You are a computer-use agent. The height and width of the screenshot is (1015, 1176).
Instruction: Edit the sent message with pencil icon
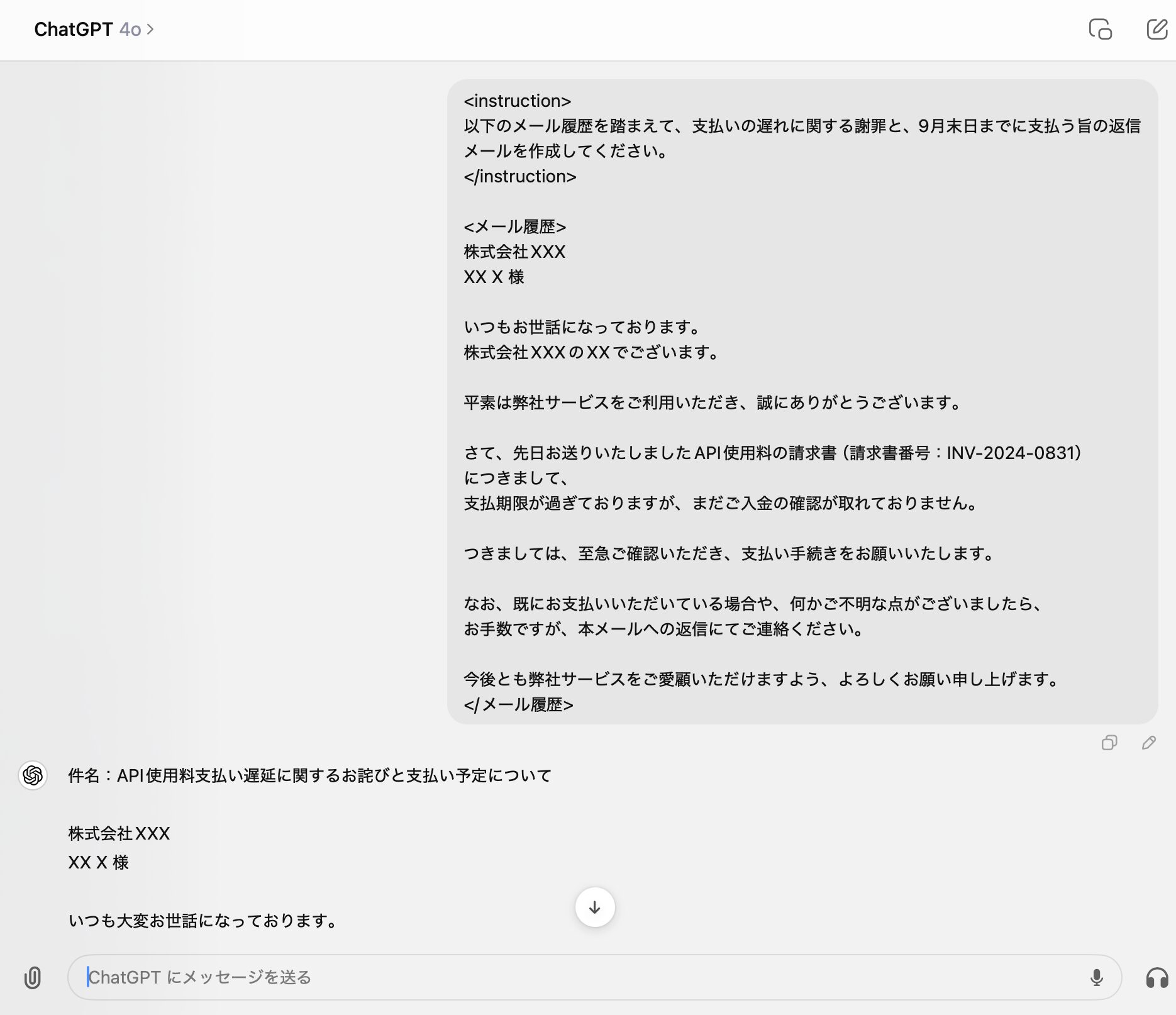pyautogui.click(x=1148, y=743)
